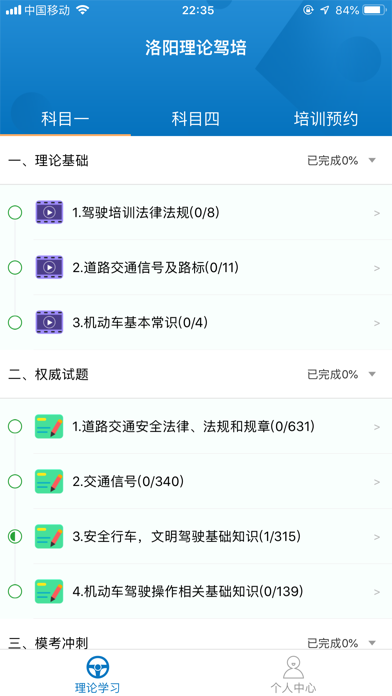
Task: Open the 个人中心 person icon
Action: 293,667
